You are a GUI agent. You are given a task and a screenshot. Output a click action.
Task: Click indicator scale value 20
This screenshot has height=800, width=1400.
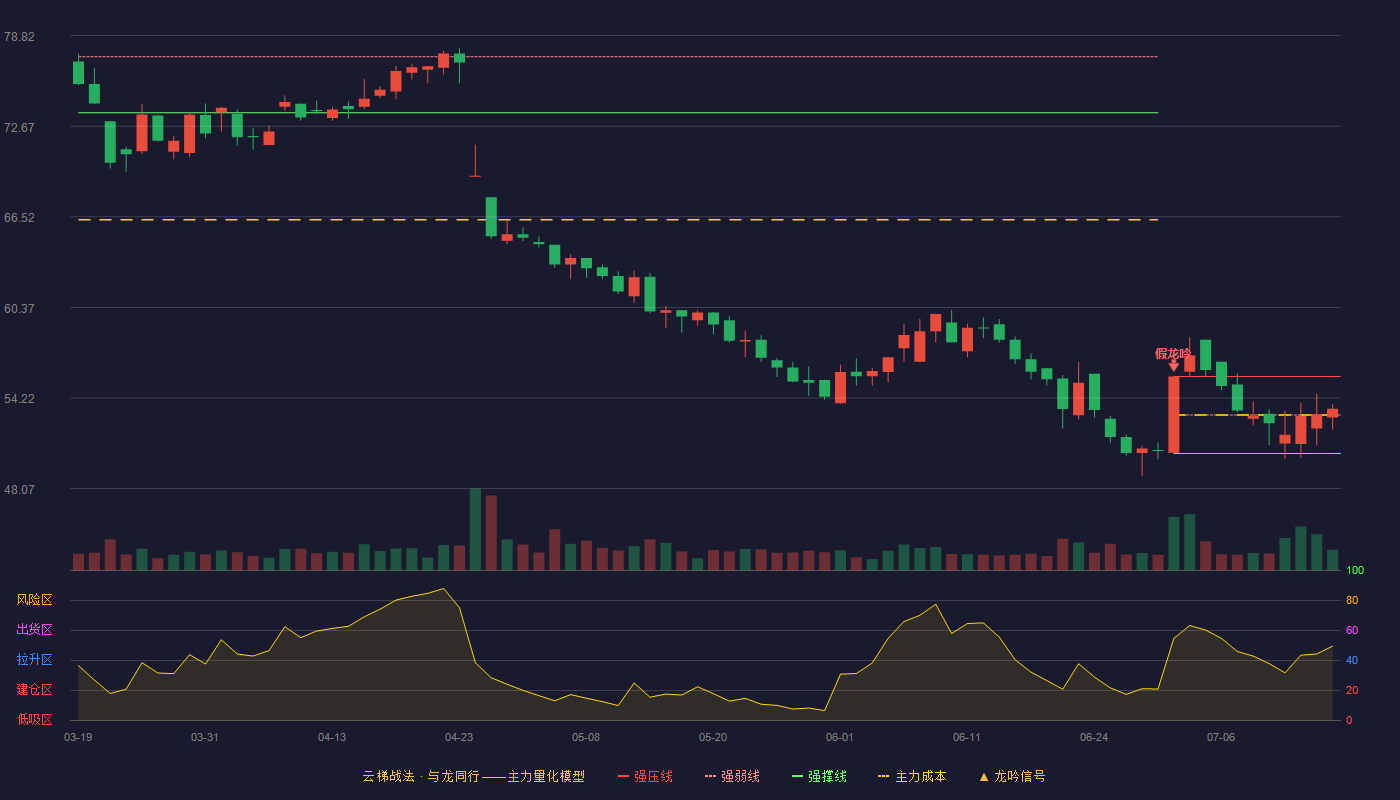1352,690
